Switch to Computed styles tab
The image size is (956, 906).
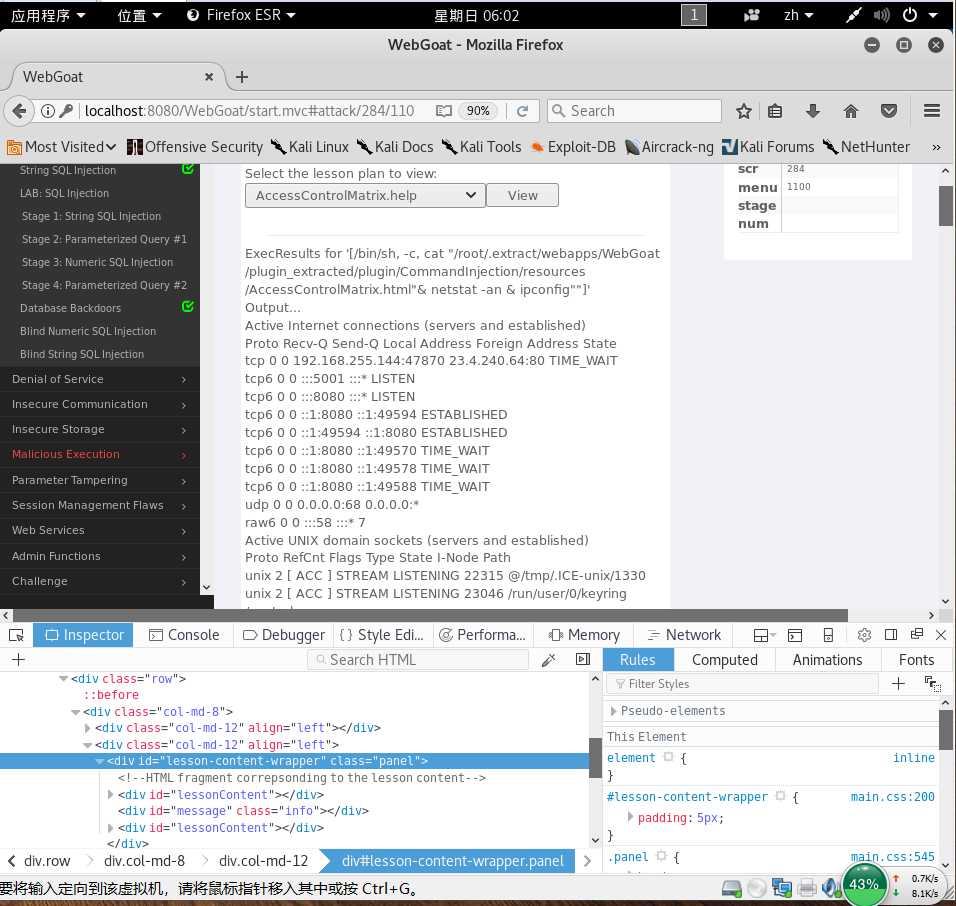pyautogui.click(x=724, y=660)
